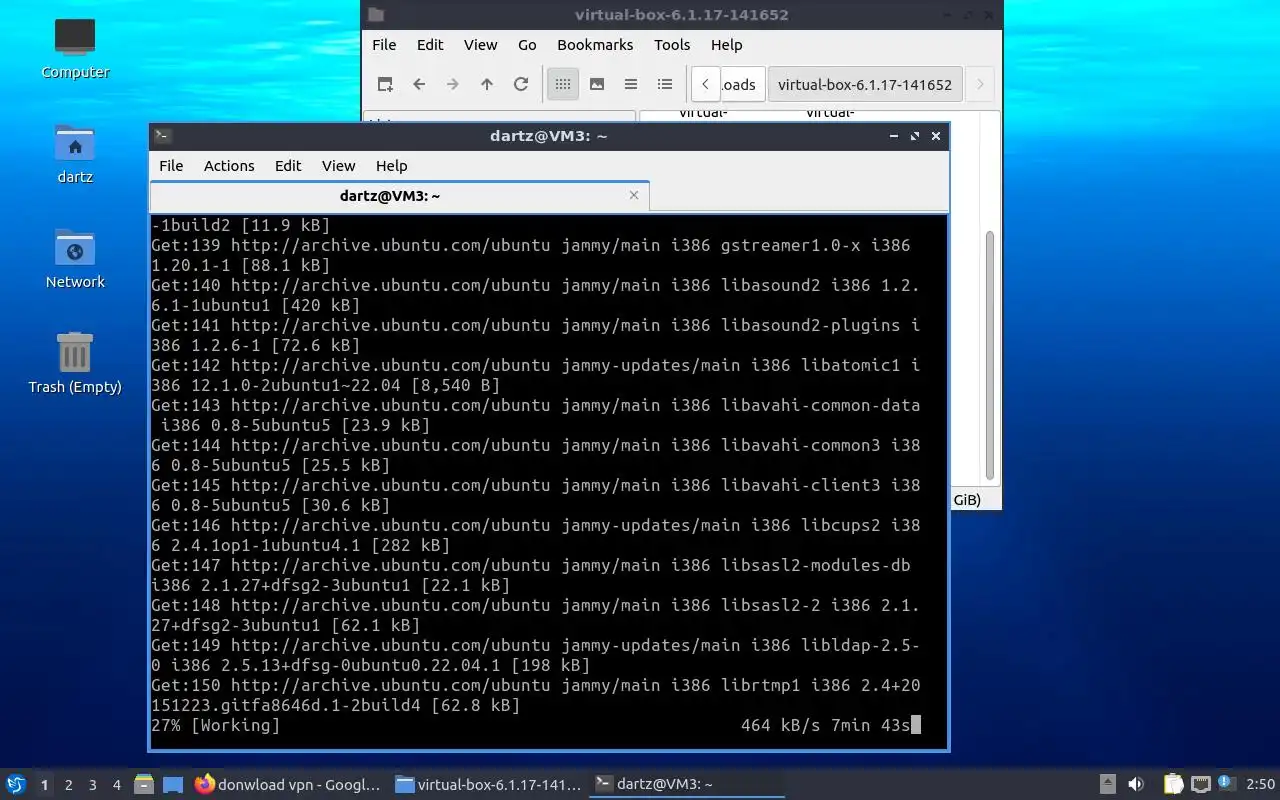Maximize the terminal window
1280x800 pixels.
914,136
